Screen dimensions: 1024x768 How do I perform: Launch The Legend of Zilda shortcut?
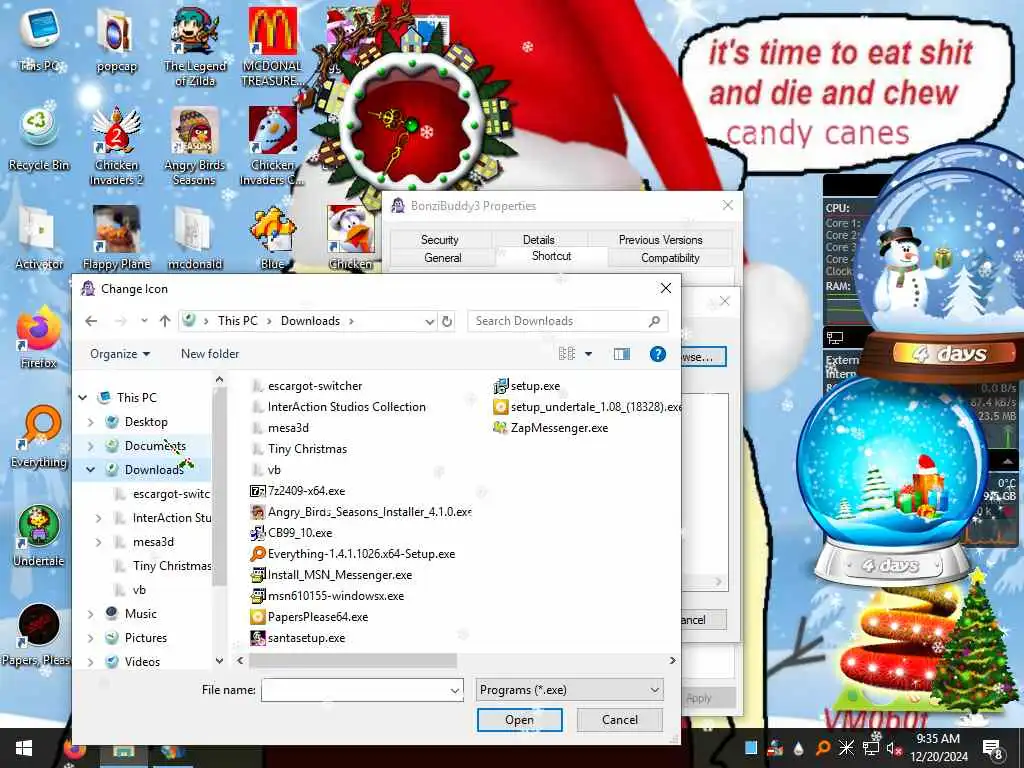pos(195,46)
